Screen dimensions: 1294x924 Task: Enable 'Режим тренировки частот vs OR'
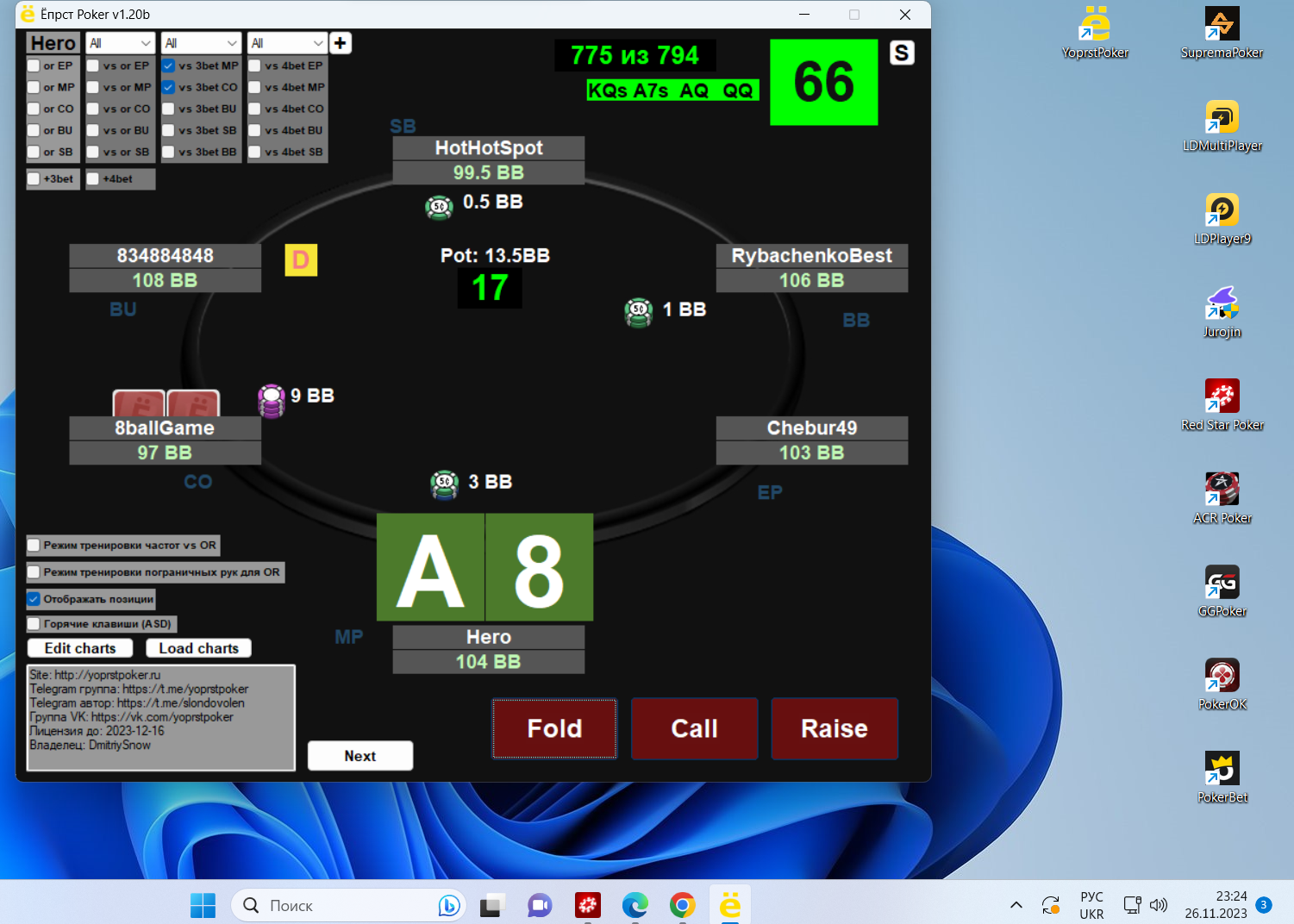coord(34,546)
